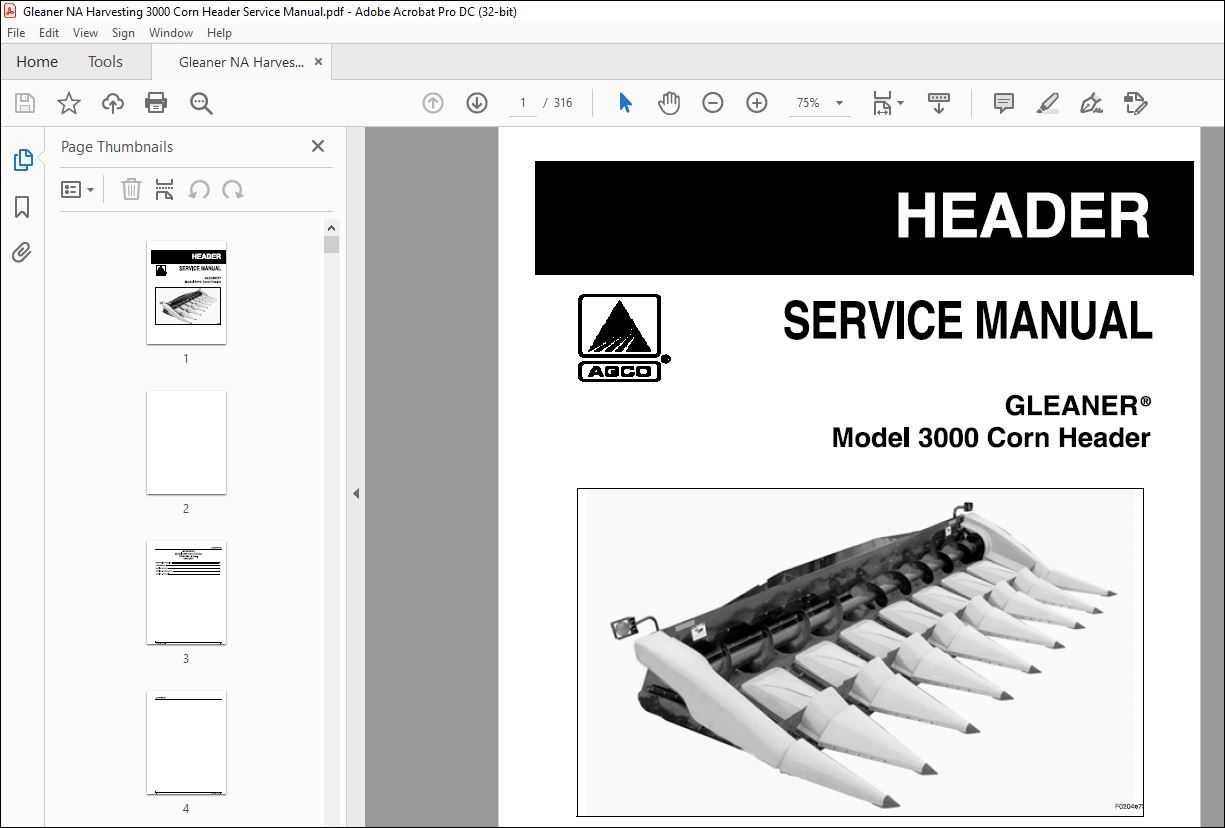Delete selected pages with trash icon
Viewport: 1225px width, 828px height.
coord(131,190)
